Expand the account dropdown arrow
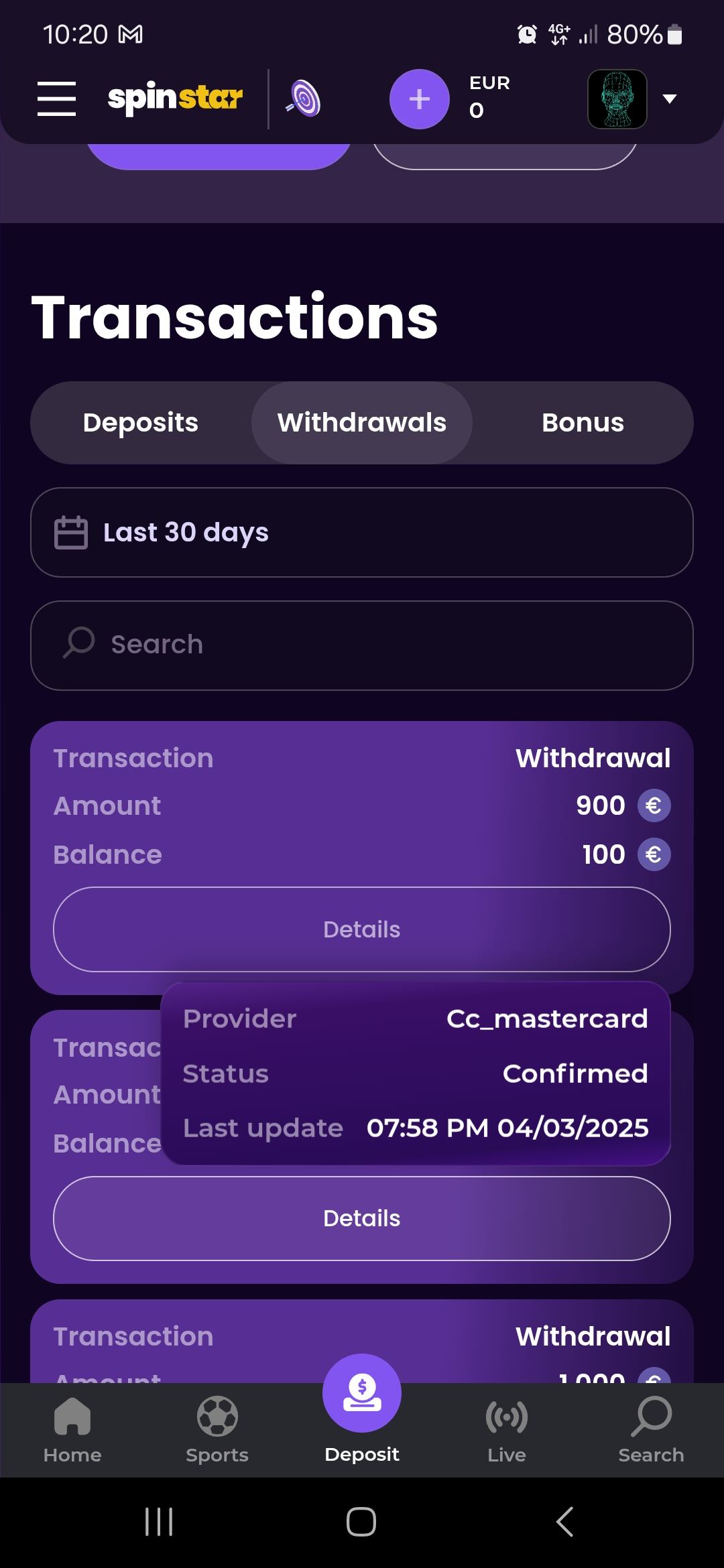Viewport: 724px width, 1568px height. 669,99
